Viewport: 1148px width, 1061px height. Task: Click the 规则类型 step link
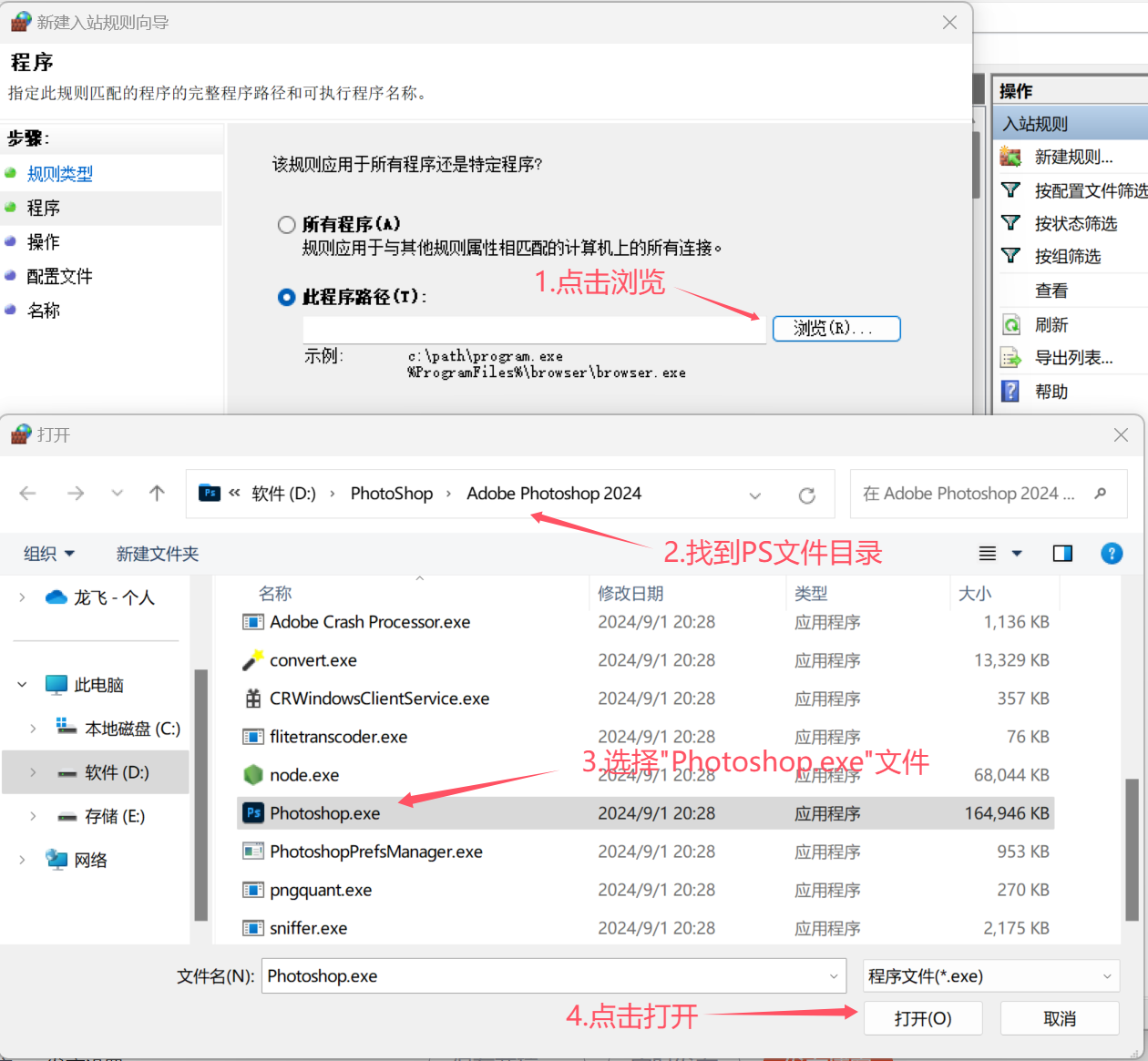[60, 173]
